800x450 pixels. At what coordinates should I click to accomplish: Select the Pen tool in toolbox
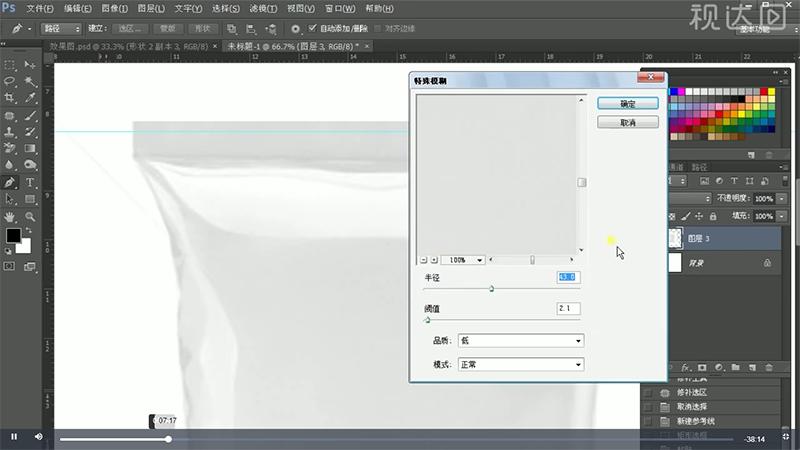10,183
